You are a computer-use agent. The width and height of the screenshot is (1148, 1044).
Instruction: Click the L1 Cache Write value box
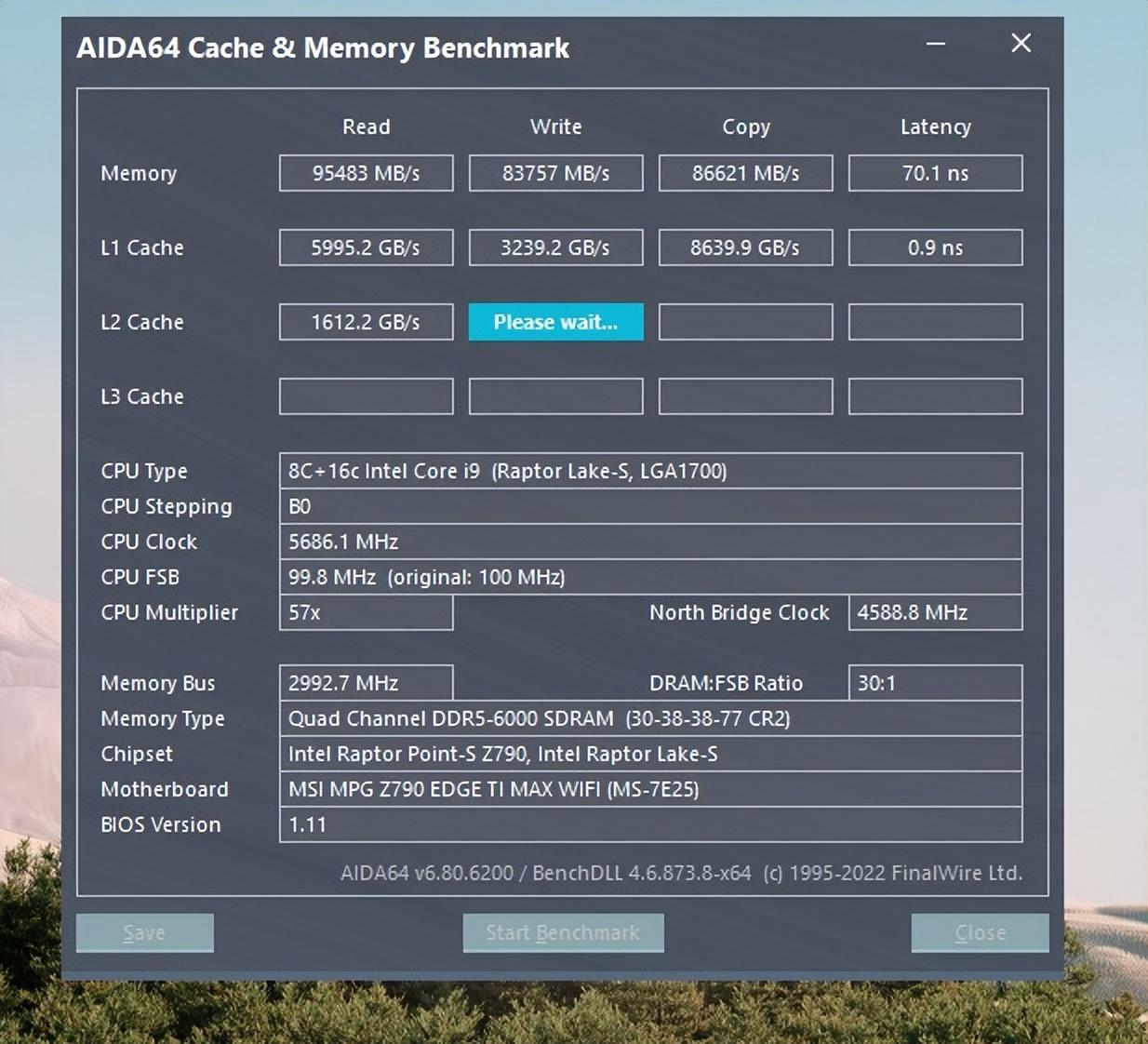pyautogui.click(x=555, y=248)
